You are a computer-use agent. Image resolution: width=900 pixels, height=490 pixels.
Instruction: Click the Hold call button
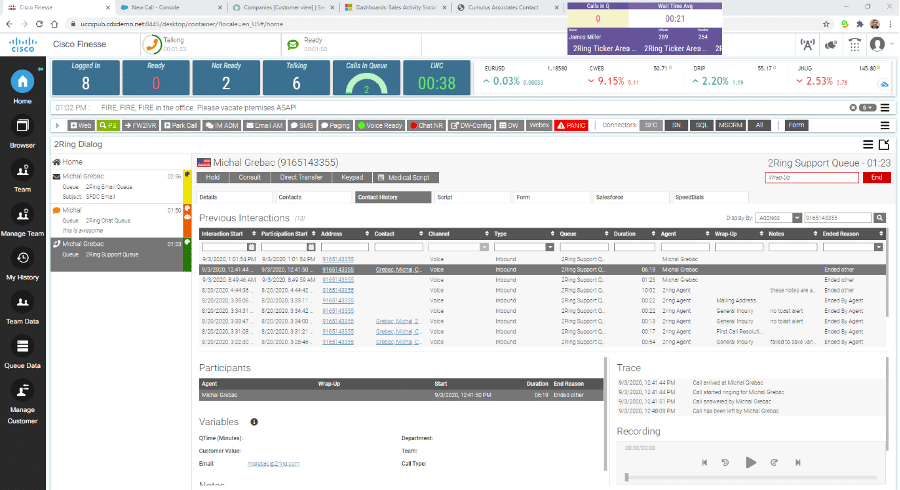click(212, 177)
